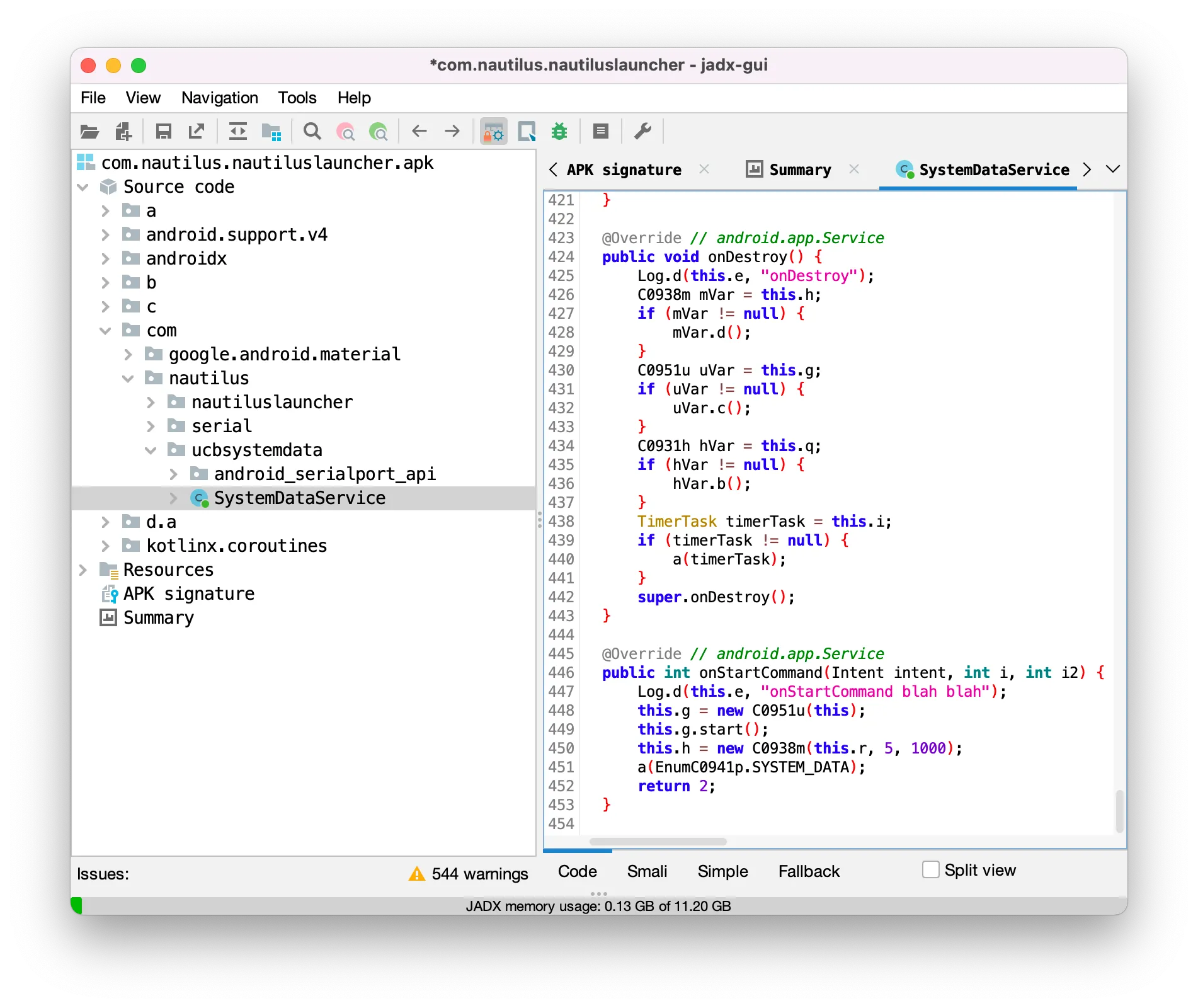Toggle the deobfuscation lock icon

tap(494, 131)
